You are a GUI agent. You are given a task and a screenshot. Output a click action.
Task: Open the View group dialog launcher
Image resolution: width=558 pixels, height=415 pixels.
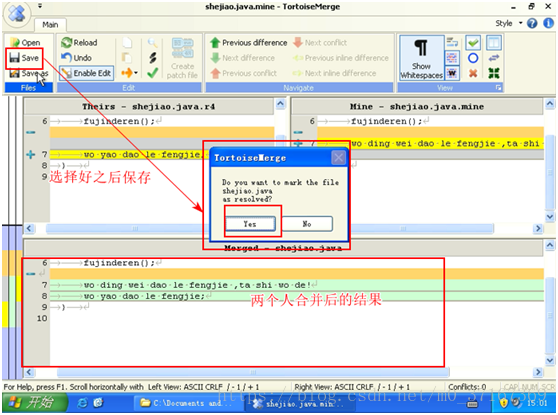click(x=498, y=88)
